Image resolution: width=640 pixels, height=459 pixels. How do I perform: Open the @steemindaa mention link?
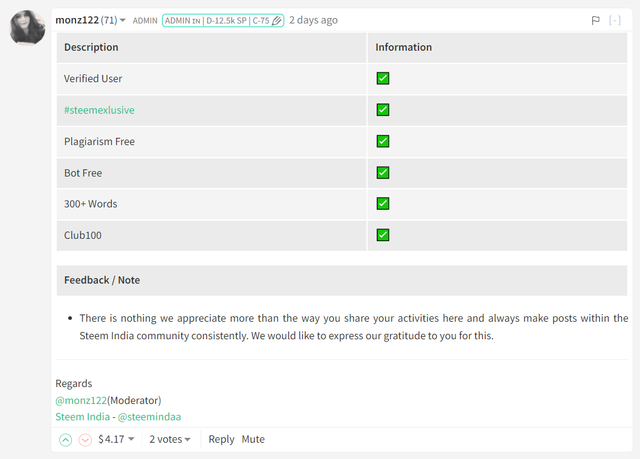point(149,417)
